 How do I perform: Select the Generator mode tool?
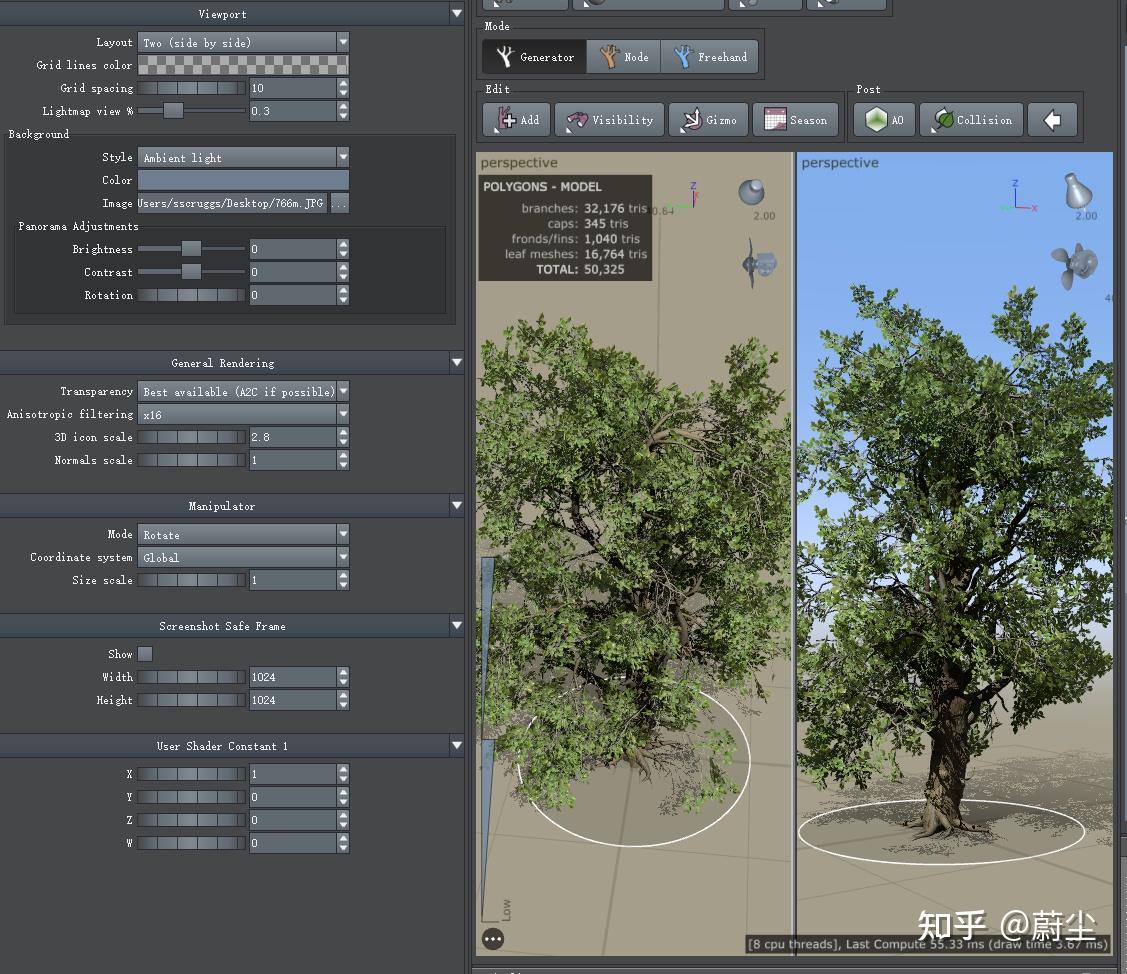coord(533,57)
